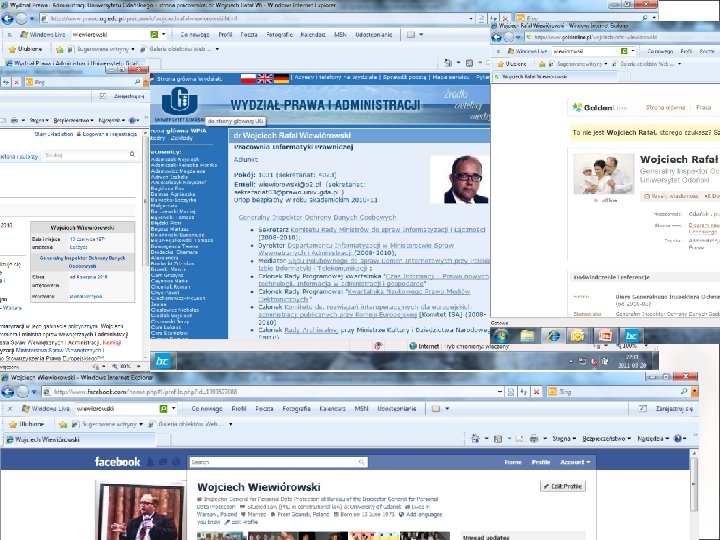Expand Strona menu in Facebook window
Screen dimensions: 720x540
pos(563,439)
